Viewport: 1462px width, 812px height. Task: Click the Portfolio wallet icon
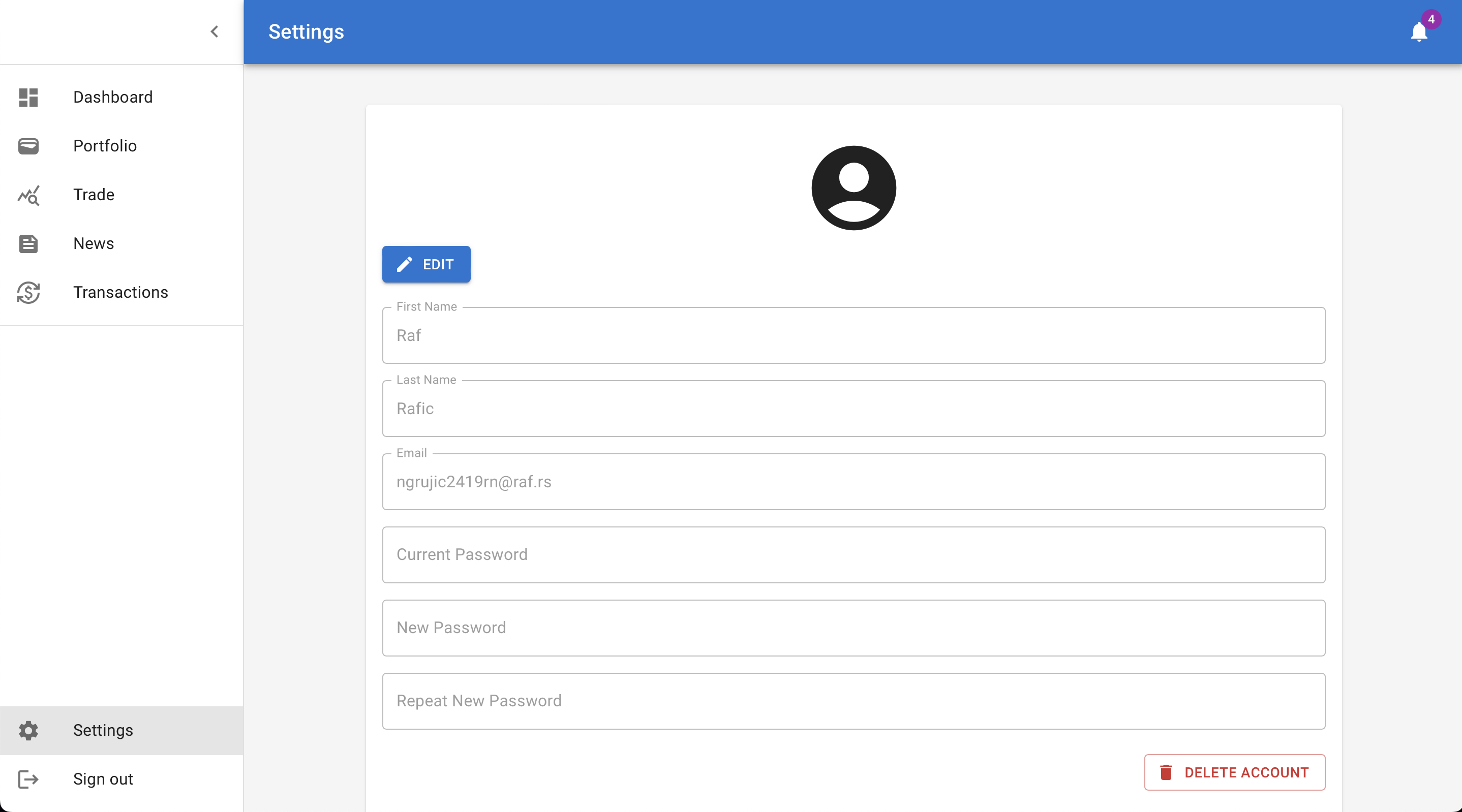pos(28,146)
